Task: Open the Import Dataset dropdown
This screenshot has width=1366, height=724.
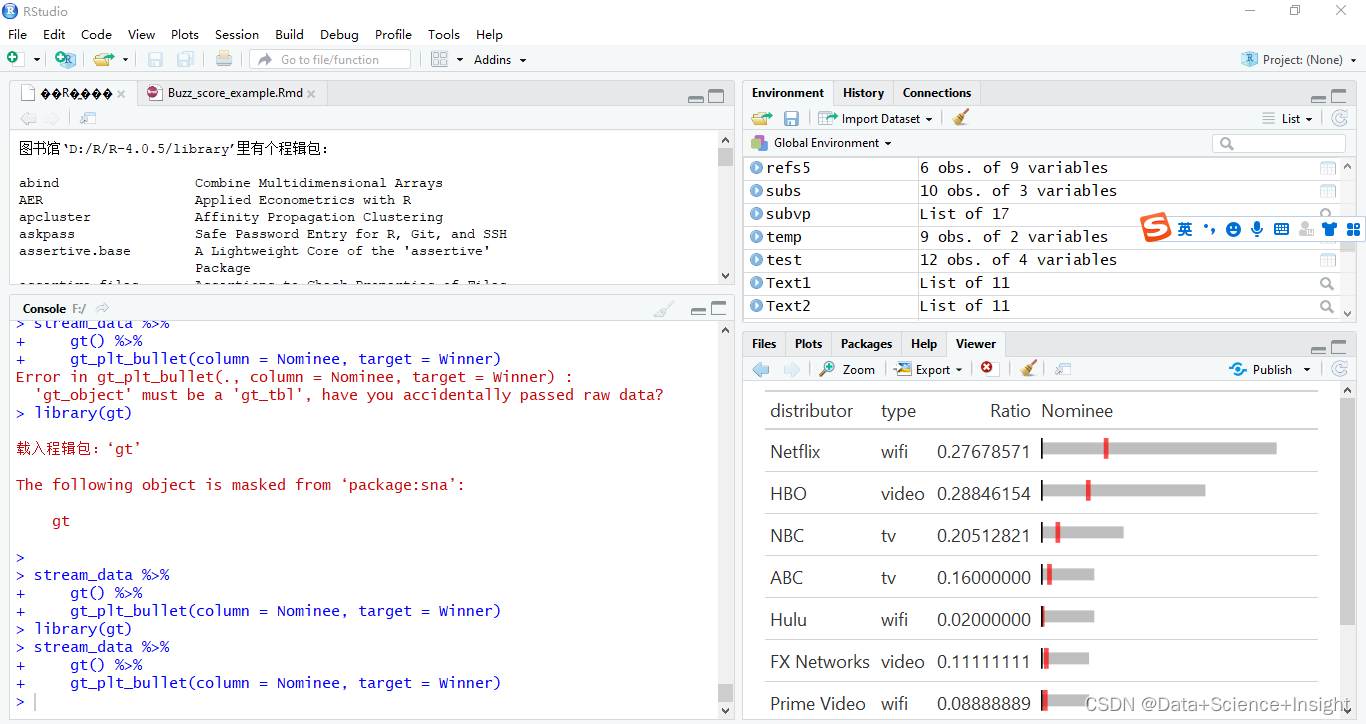Action: tap(876, 118)
